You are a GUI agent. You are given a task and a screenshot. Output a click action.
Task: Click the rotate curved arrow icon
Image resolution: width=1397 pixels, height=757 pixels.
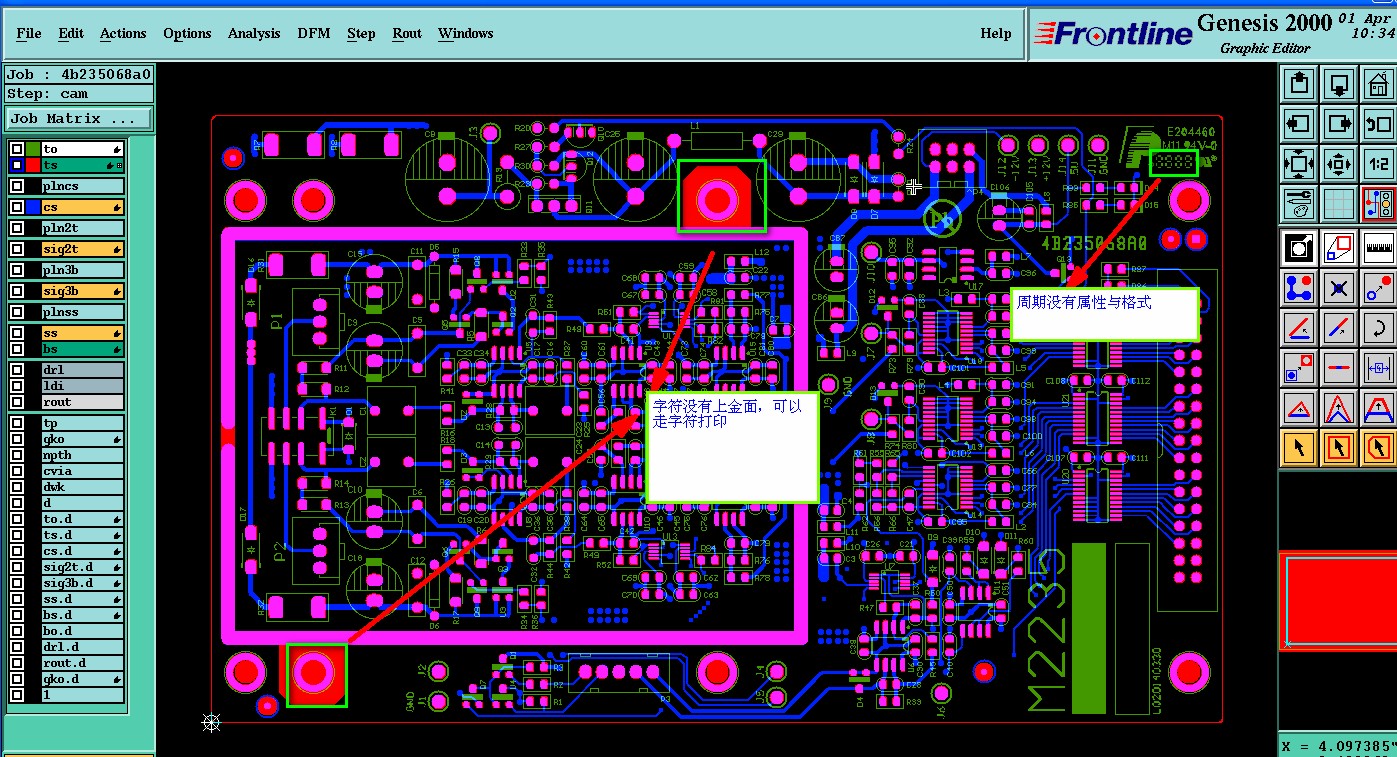(1380, 327)
